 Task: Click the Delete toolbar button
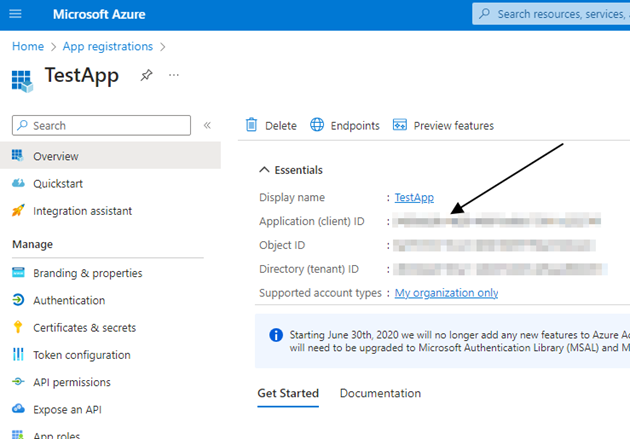point(271,126)
